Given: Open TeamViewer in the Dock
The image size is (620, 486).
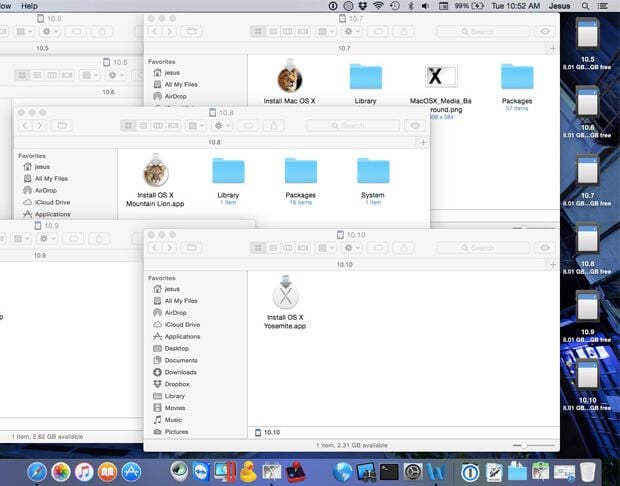Looking at the screenshot, I should (201, 472).
